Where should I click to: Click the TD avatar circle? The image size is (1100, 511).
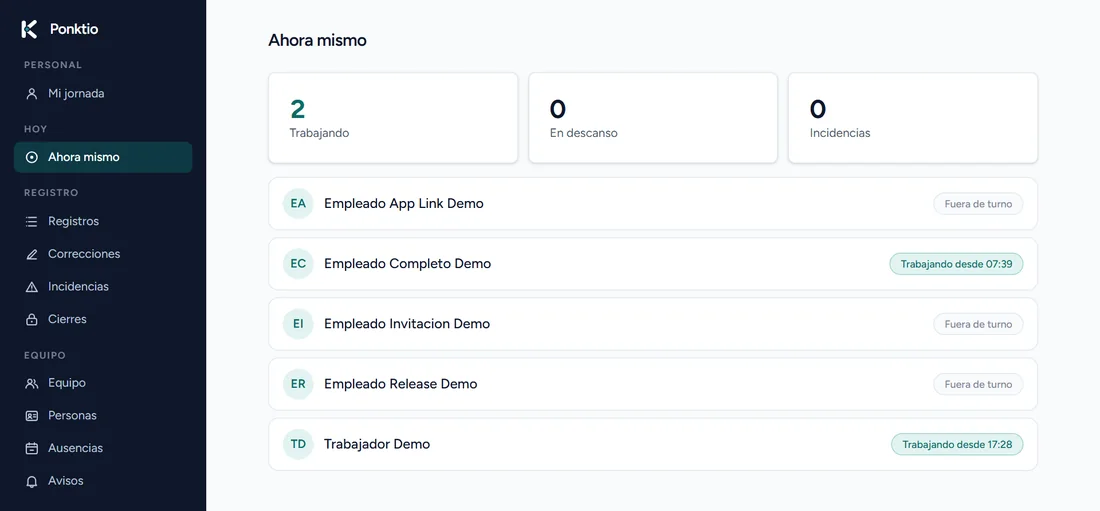298,444
